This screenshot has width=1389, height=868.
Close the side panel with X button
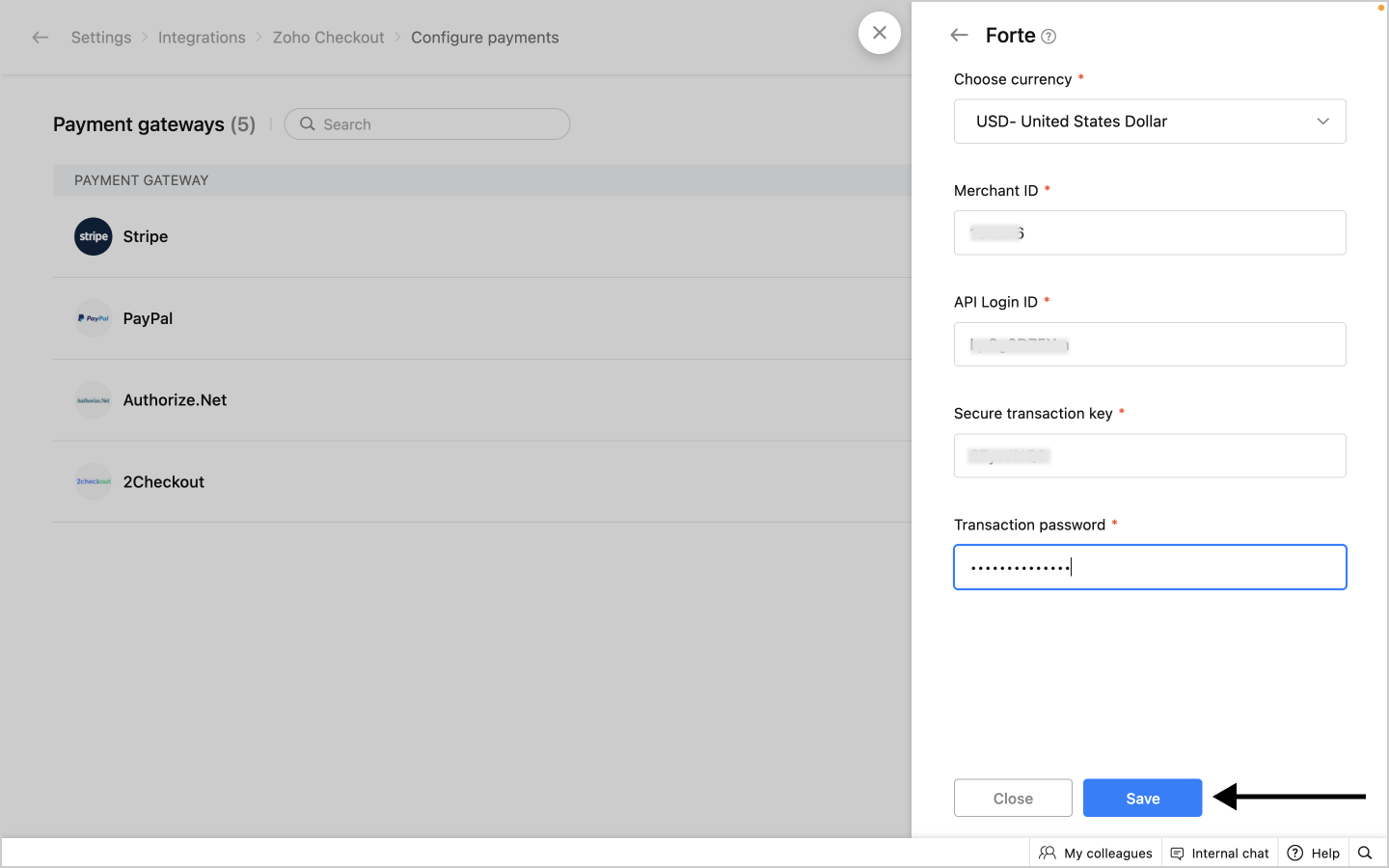click(x=879, y=33)
